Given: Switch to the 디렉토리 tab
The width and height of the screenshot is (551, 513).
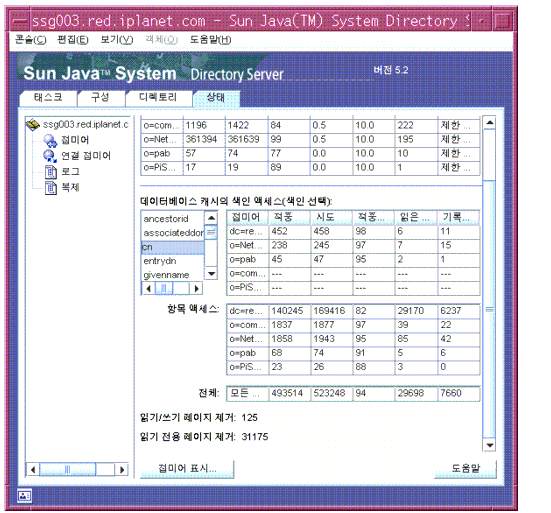Looking at the screenshot, I should point(158,98).
